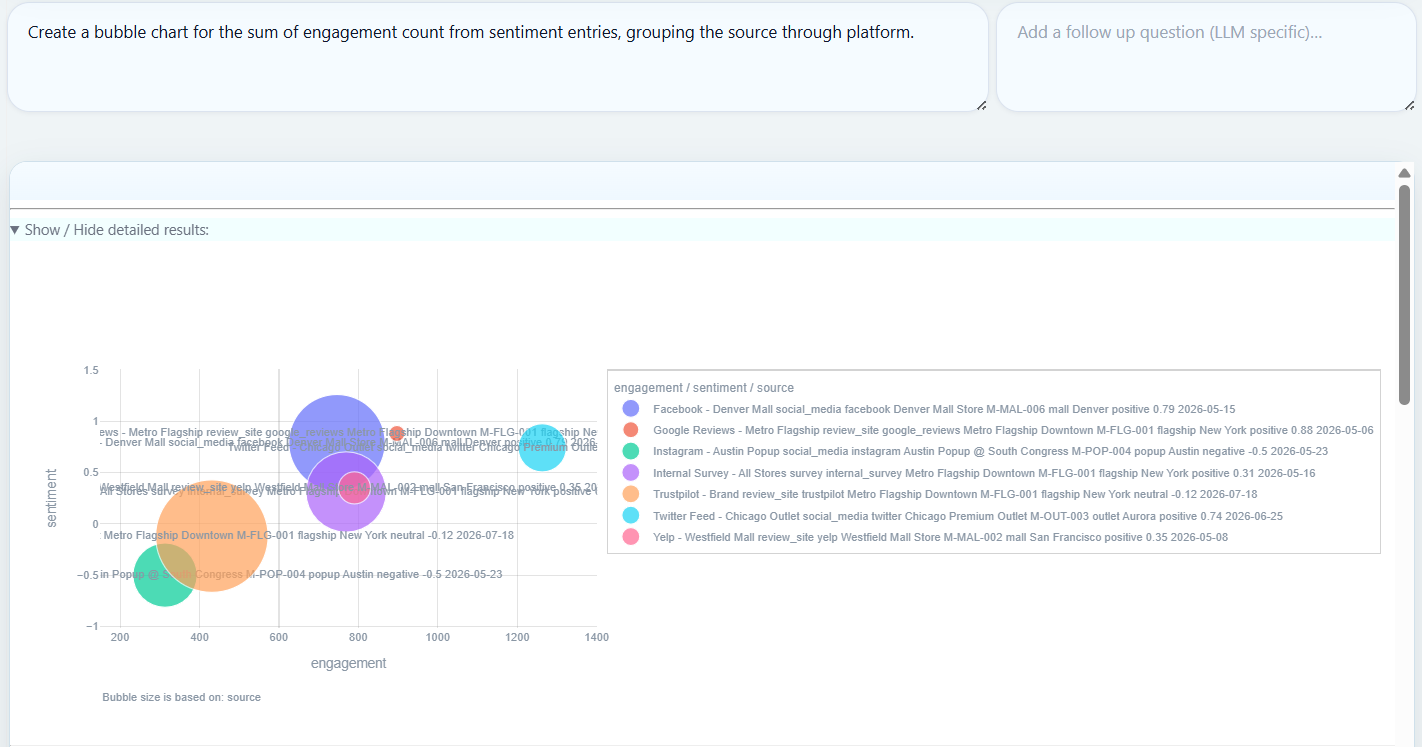Click the follow up question input field
This screenshot has width=1422, height=747.
1206,57
